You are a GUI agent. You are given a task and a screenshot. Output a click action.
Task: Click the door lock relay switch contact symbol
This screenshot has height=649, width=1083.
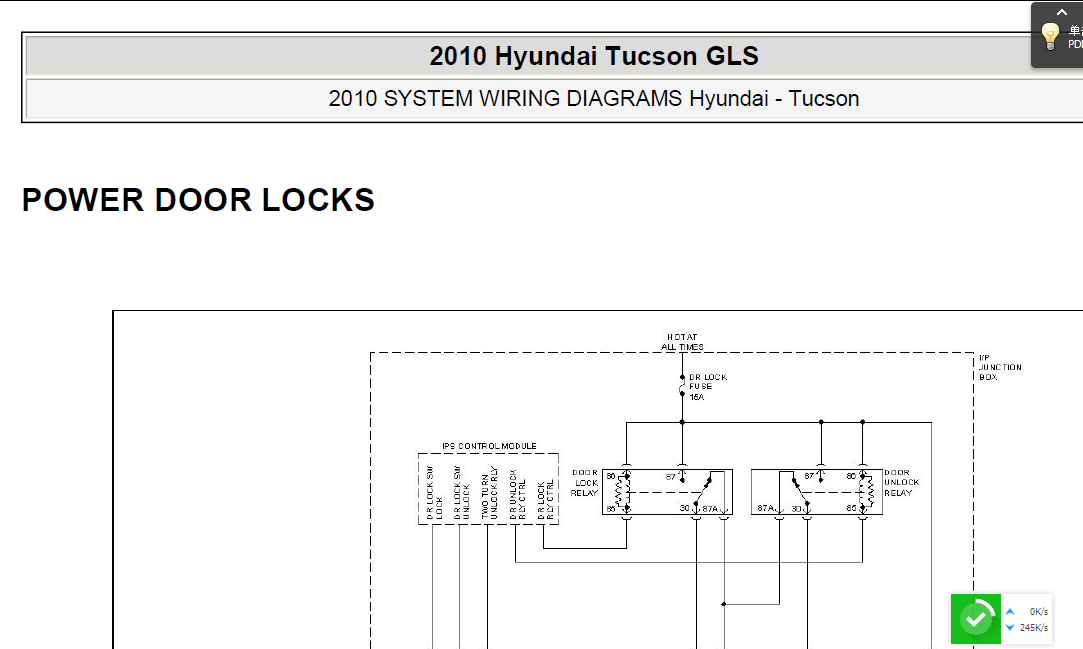705,492
